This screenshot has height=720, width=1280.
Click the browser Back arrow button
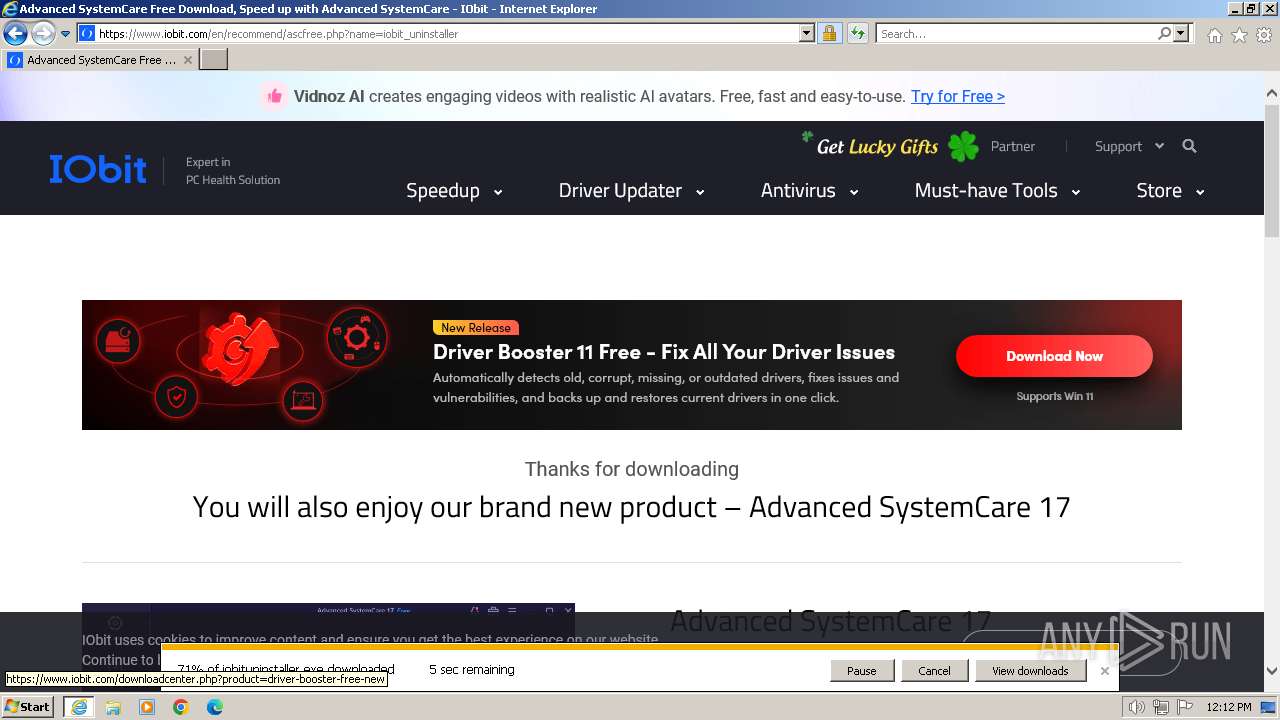tap(15, 34)
